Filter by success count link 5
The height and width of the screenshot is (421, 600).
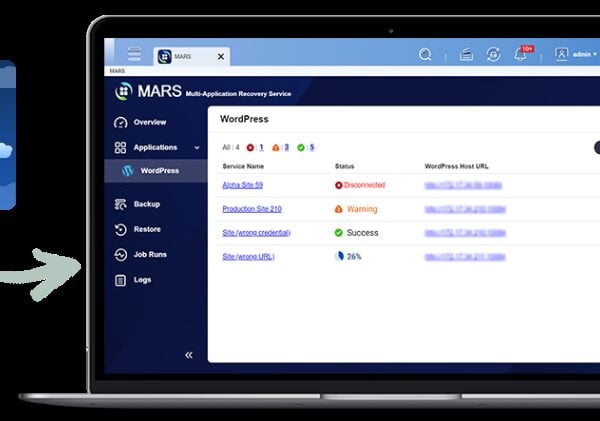coord(312,147)
